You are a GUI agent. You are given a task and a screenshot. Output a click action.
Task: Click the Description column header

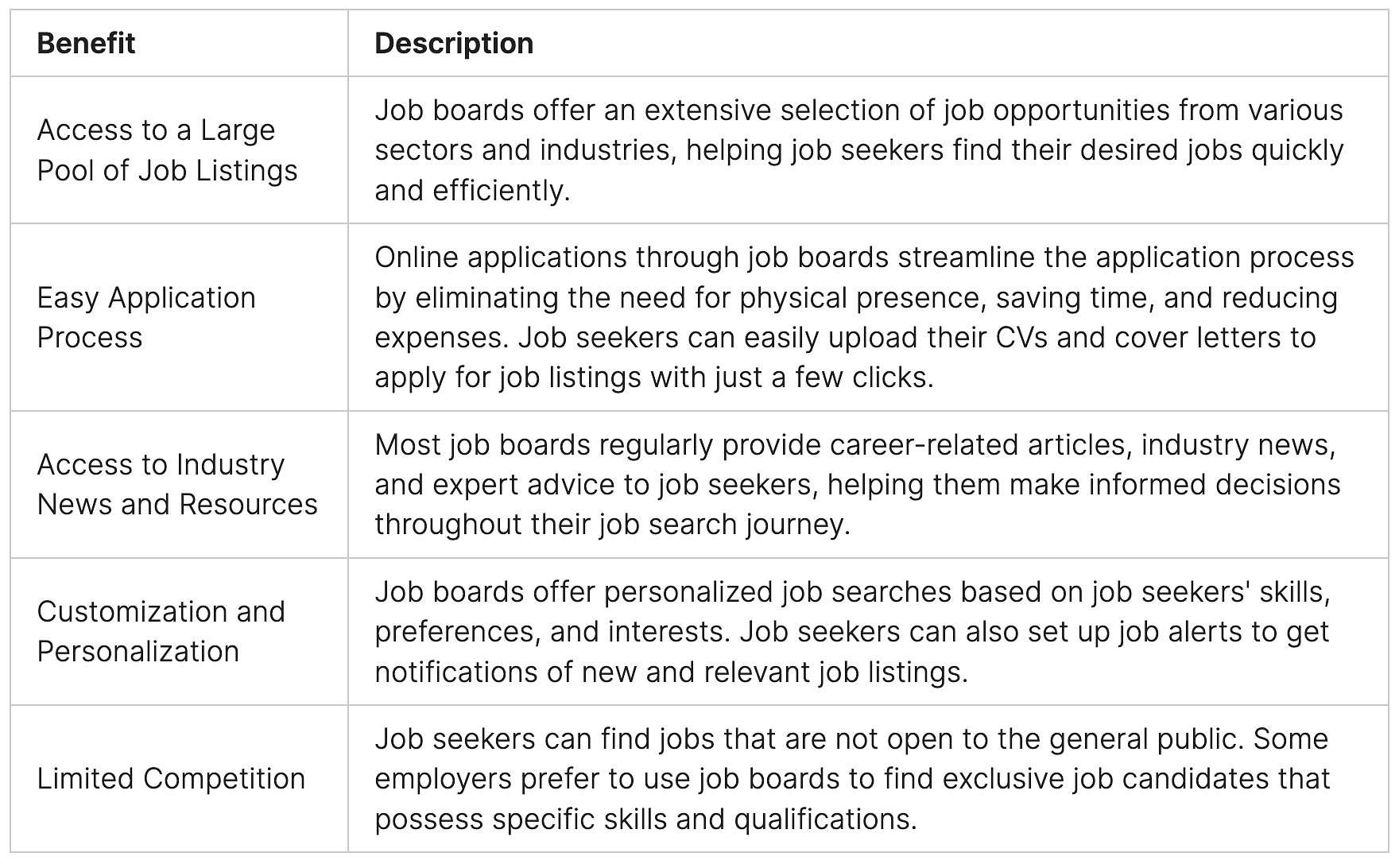(454, 44)
